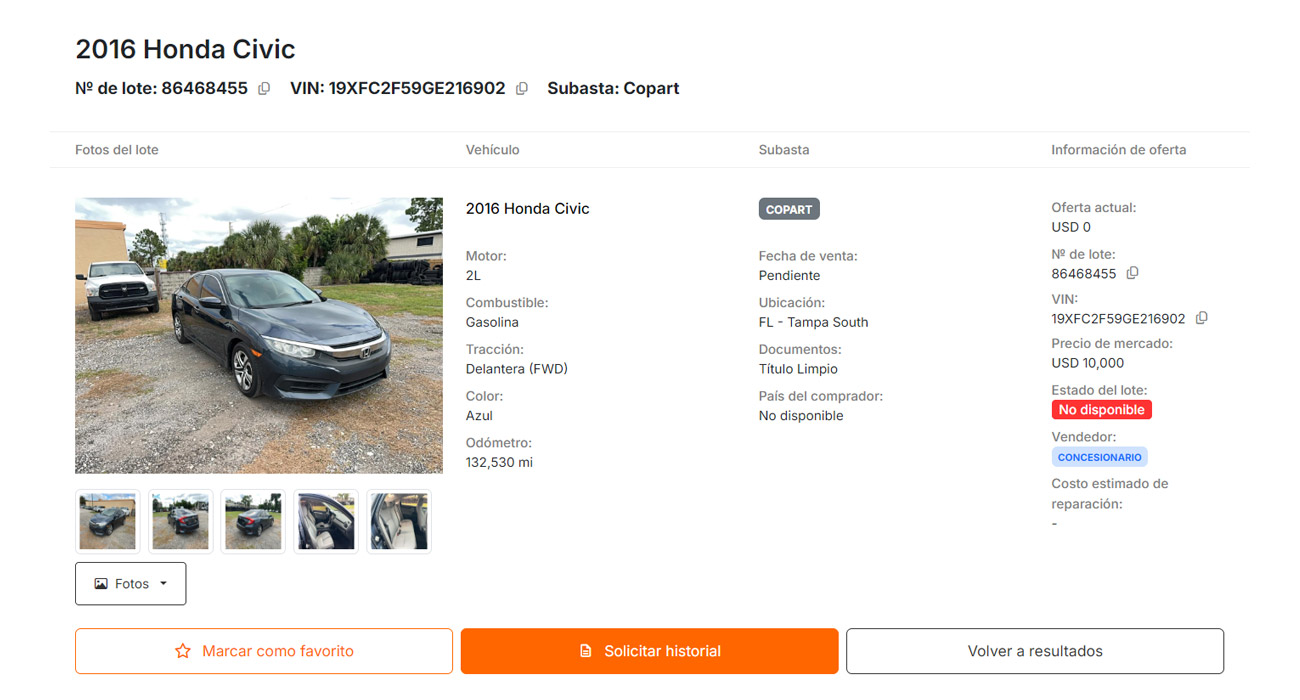Copy VIN in the Información de oferta column
This screenshot has width=1300, height=700.
coord(1202,318)
